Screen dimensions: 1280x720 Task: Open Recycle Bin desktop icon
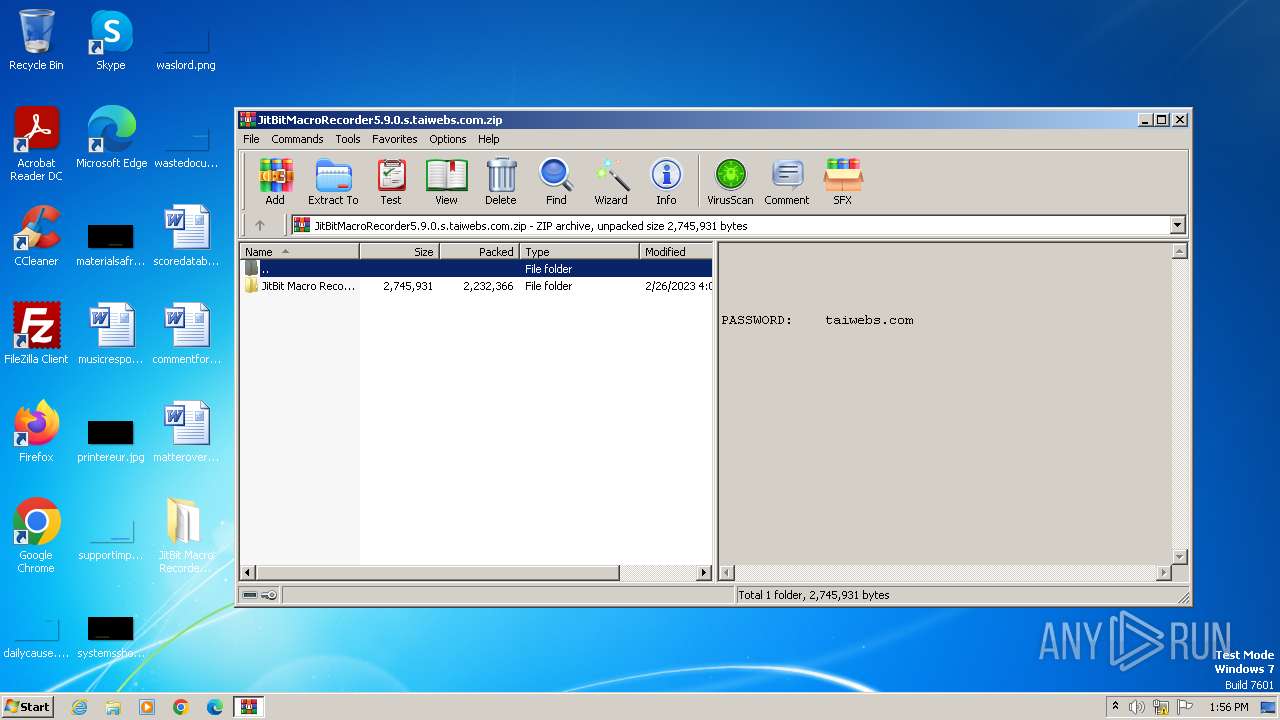point(36,40)
